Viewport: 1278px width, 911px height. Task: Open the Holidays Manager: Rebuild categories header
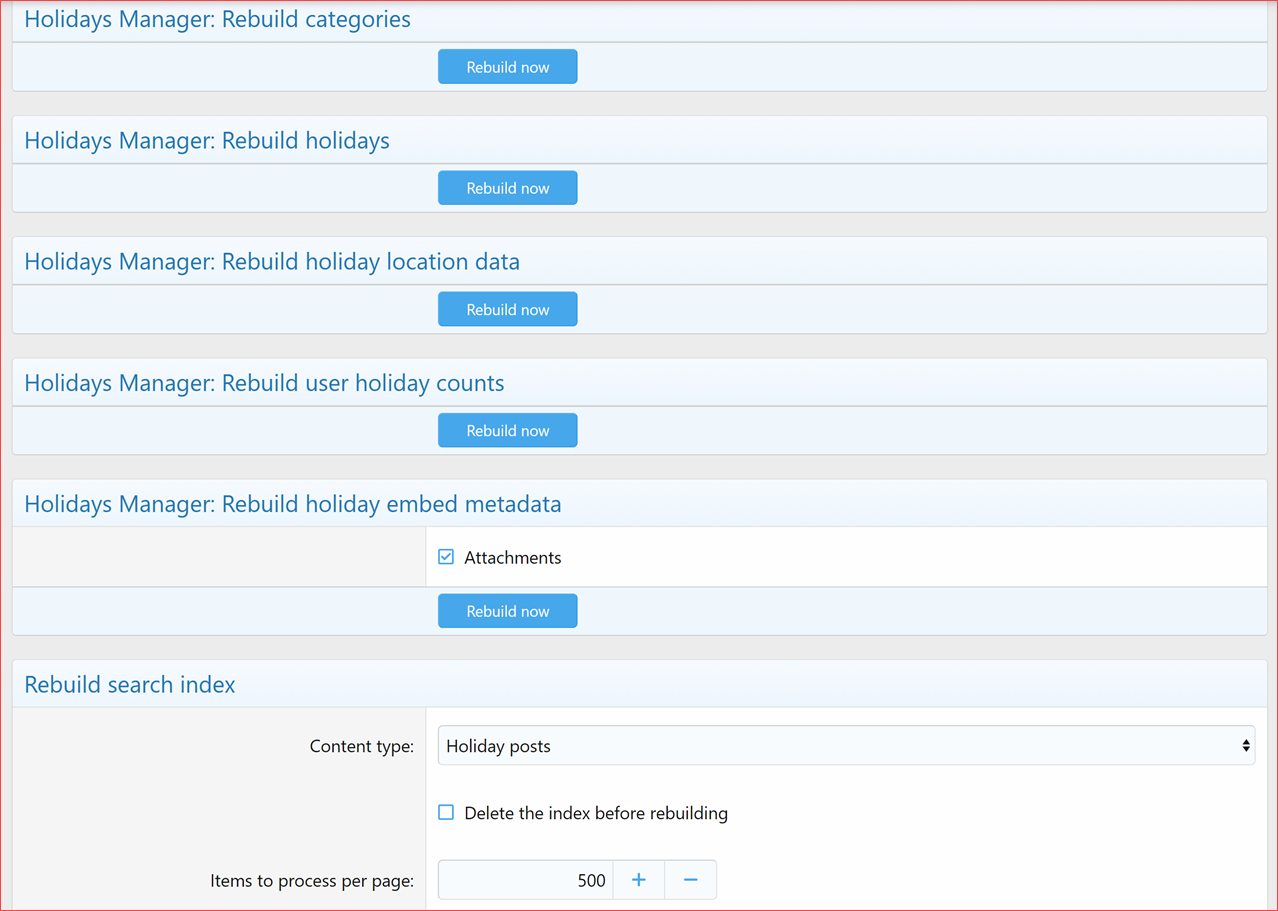217,19
